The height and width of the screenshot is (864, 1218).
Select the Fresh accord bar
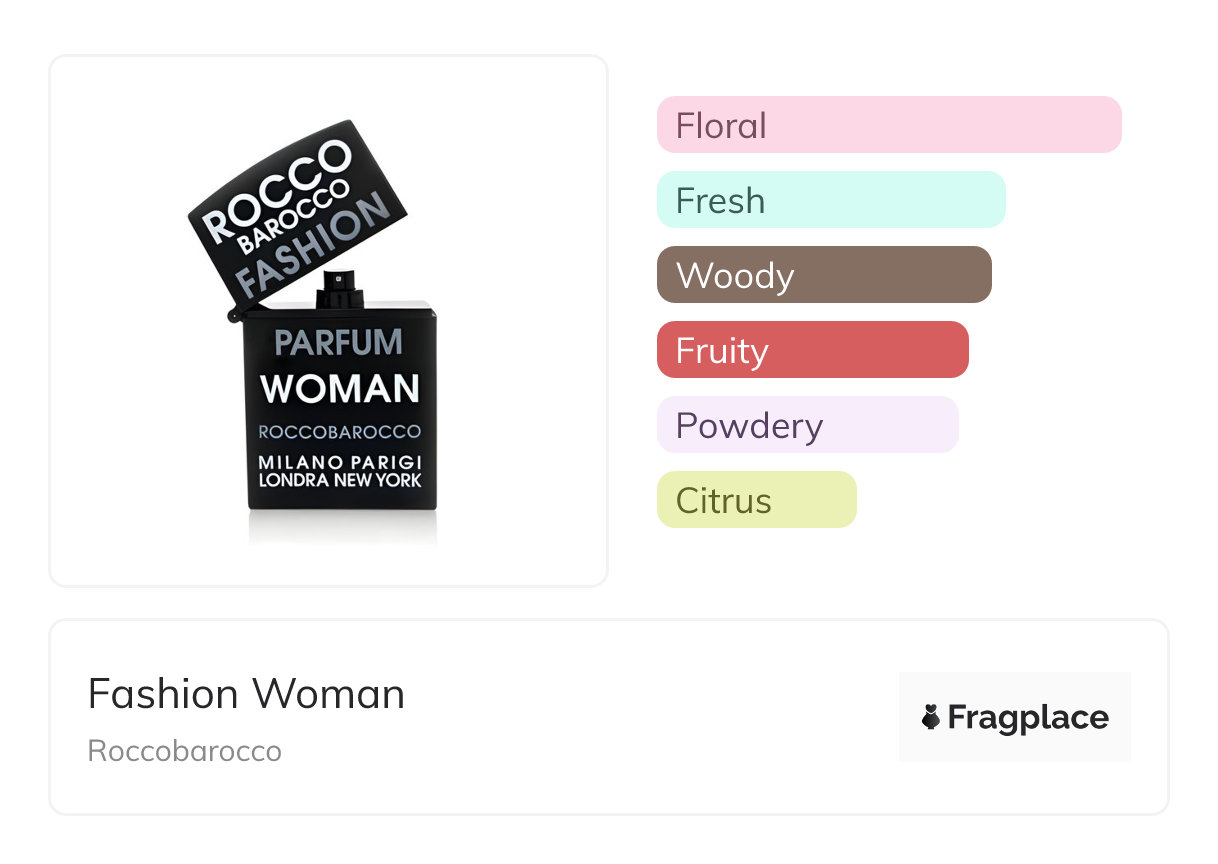831,200
